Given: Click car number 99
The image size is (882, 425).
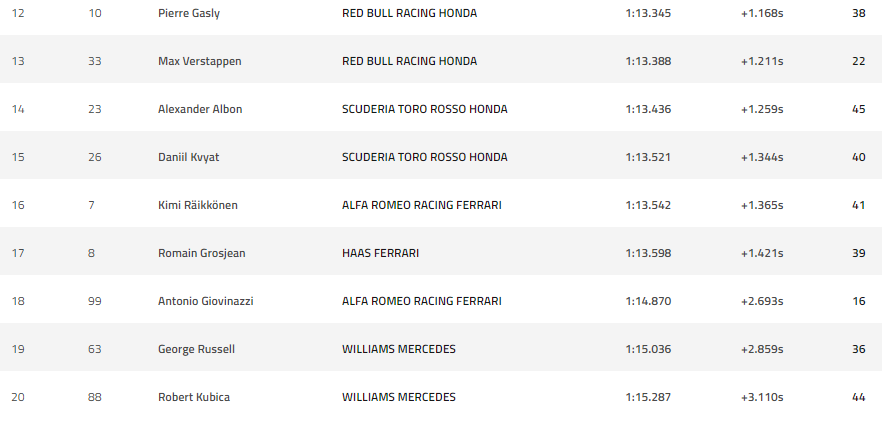Looking at the screenshot, I should coord(94,302).
